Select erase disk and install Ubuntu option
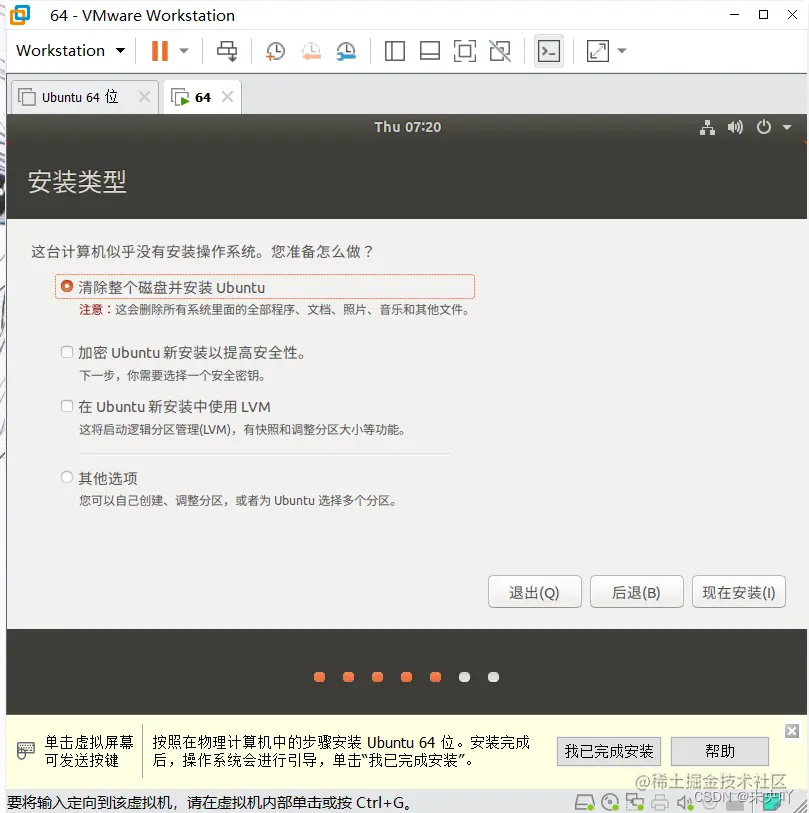This screenshot has width=809, height=813. tap(67, 286)
